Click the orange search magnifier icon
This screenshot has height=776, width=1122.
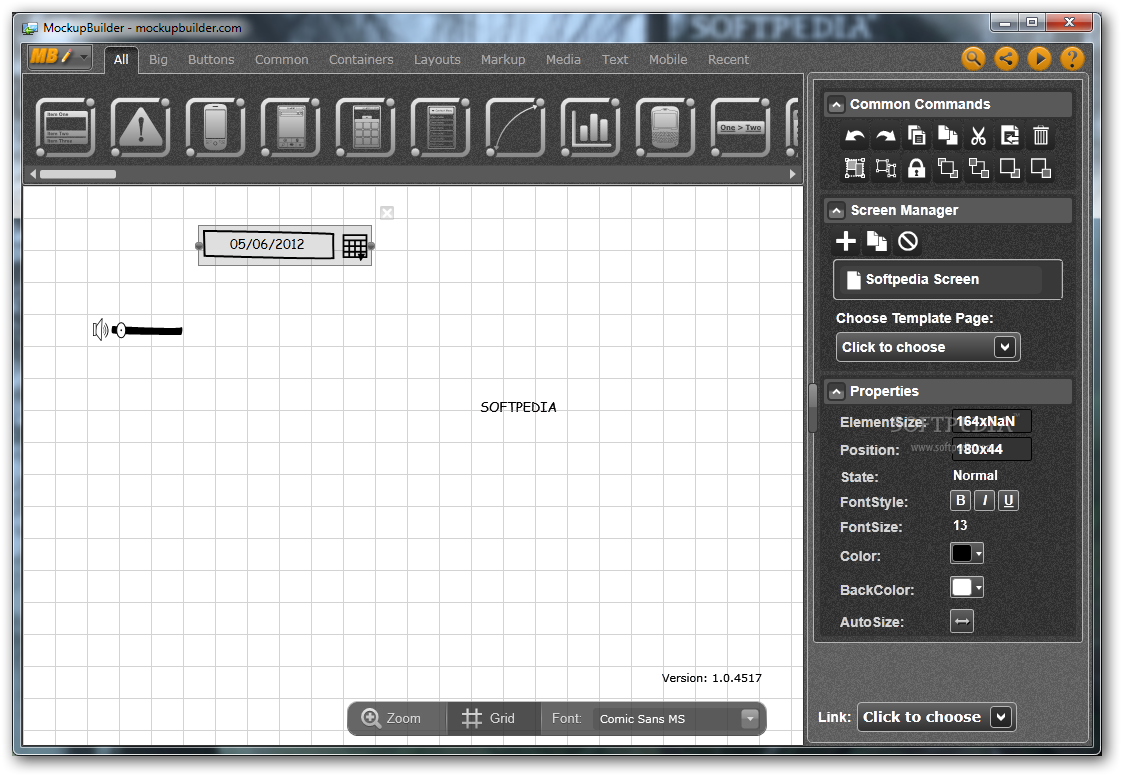(x=973, y=59)
